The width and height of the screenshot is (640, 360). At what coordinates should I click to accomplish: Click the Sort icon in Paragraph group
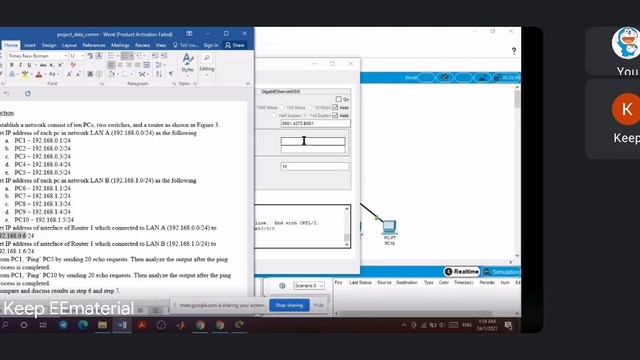click(x=159, y=74)
